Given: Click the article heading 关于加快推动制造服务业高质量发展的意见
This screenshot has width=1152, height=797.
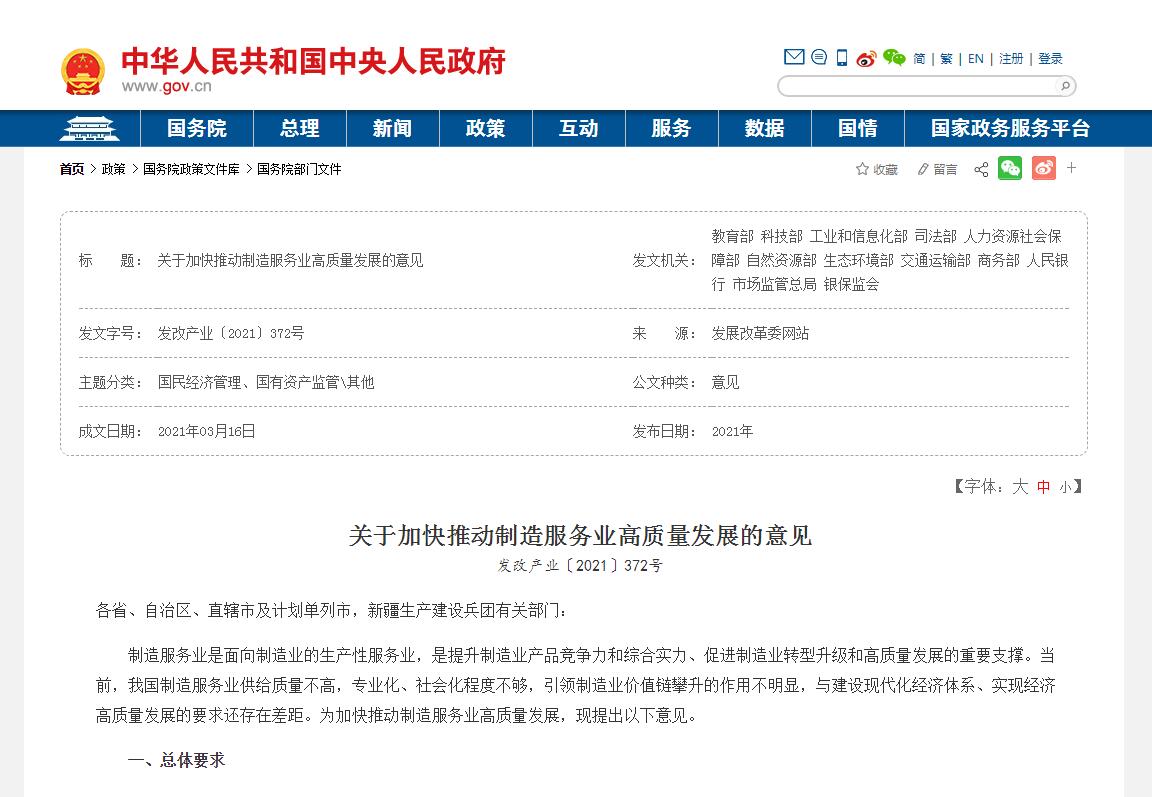Looking at the screenshot, I should click(x=580, y=535).
